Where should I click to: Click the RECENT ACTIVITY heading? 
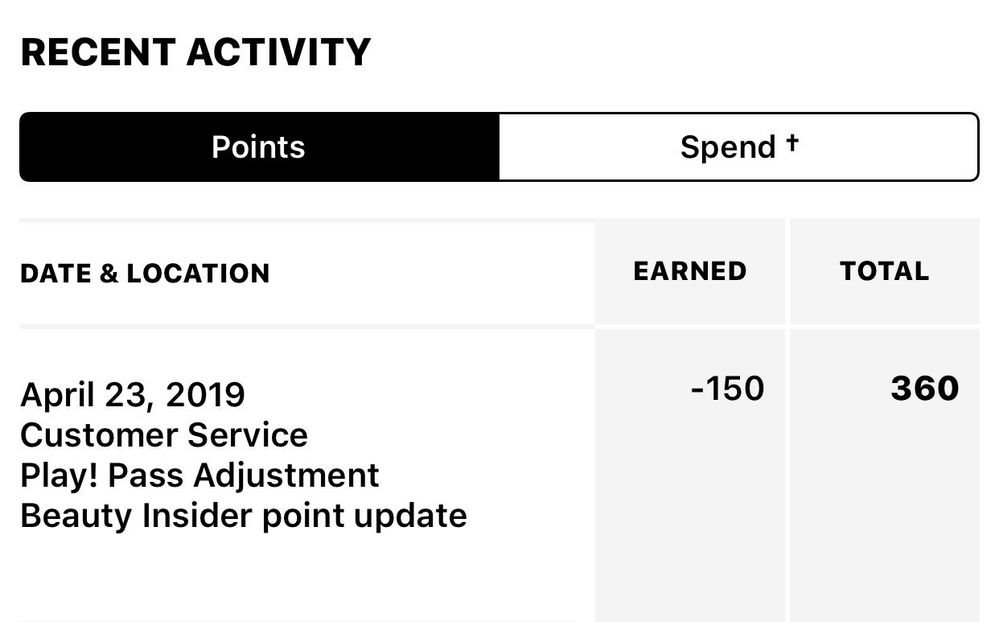click(195, 52)
